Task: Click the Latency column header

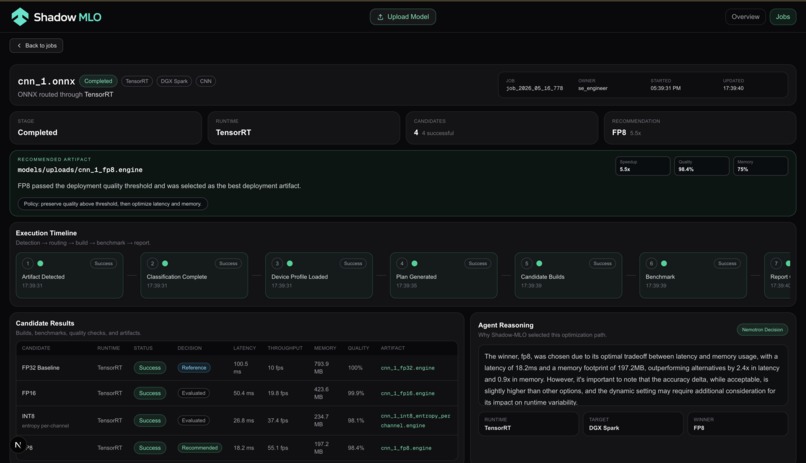Action: pyautogui.click(x=245, y=348)
